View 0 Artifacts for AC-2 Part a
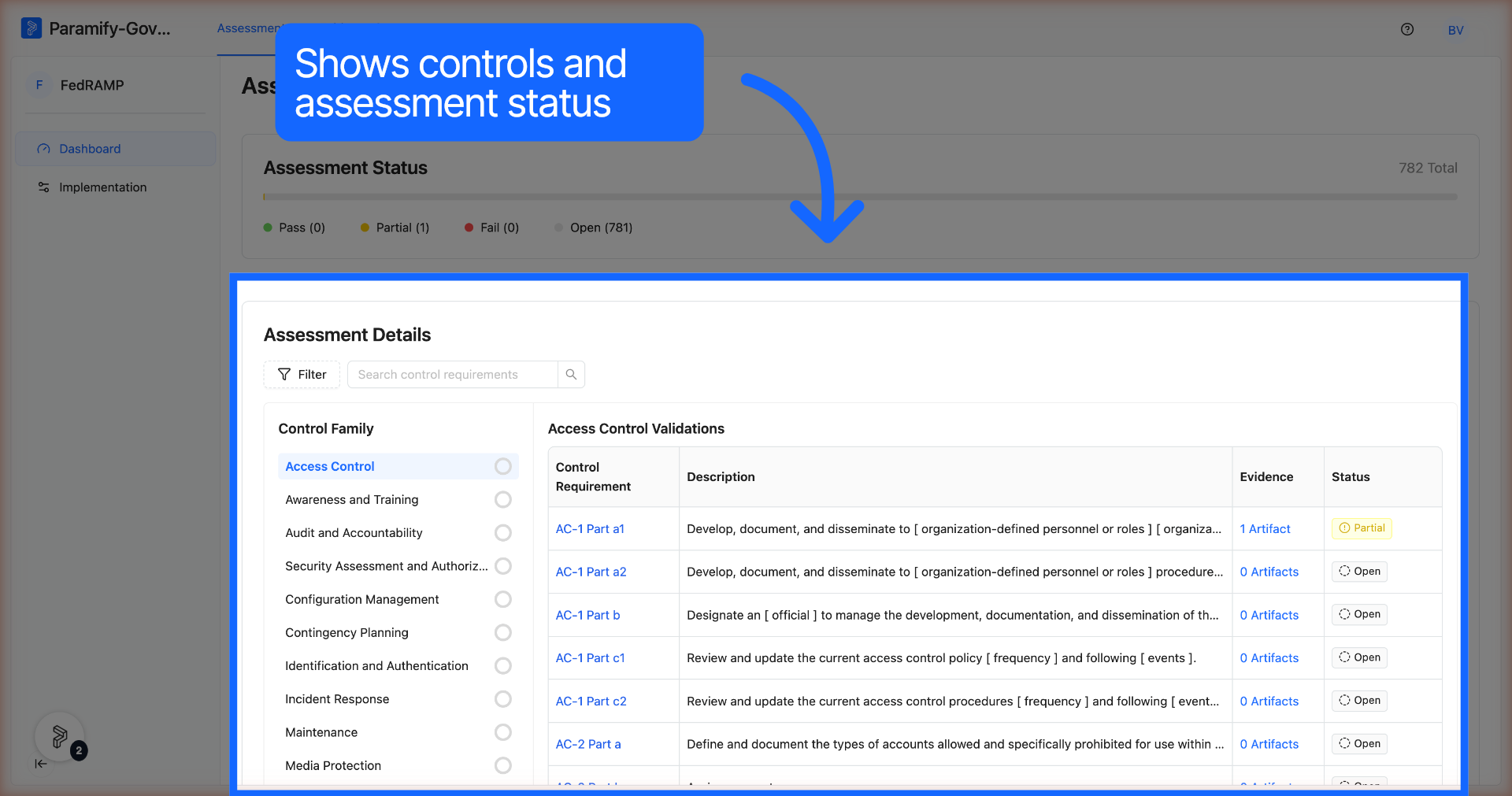Viewport: 1512px width, 796px height. click(x=1269, y=744)
